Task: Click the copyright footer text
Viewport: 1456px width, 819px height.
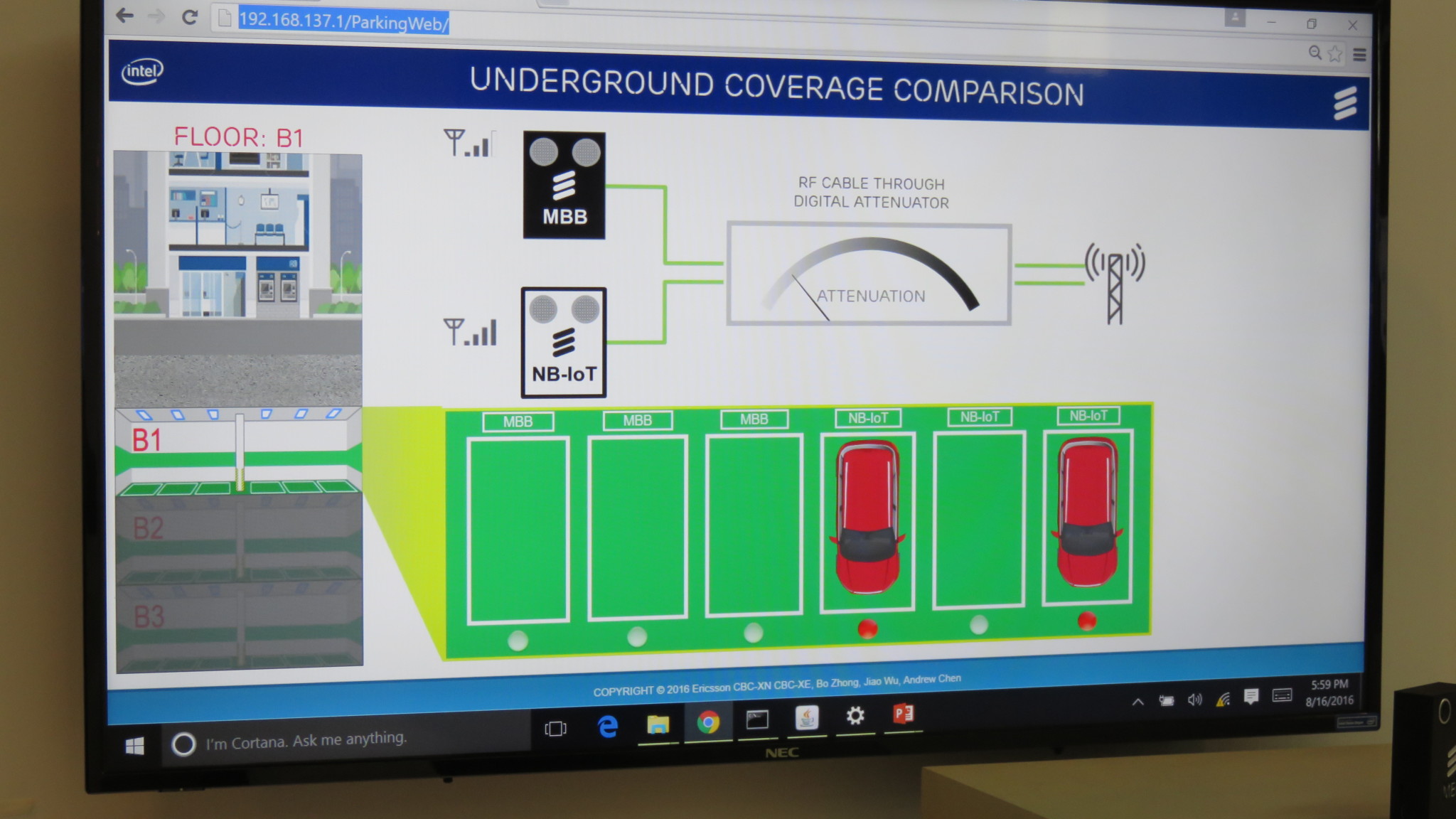Action: tap(777, 685)
